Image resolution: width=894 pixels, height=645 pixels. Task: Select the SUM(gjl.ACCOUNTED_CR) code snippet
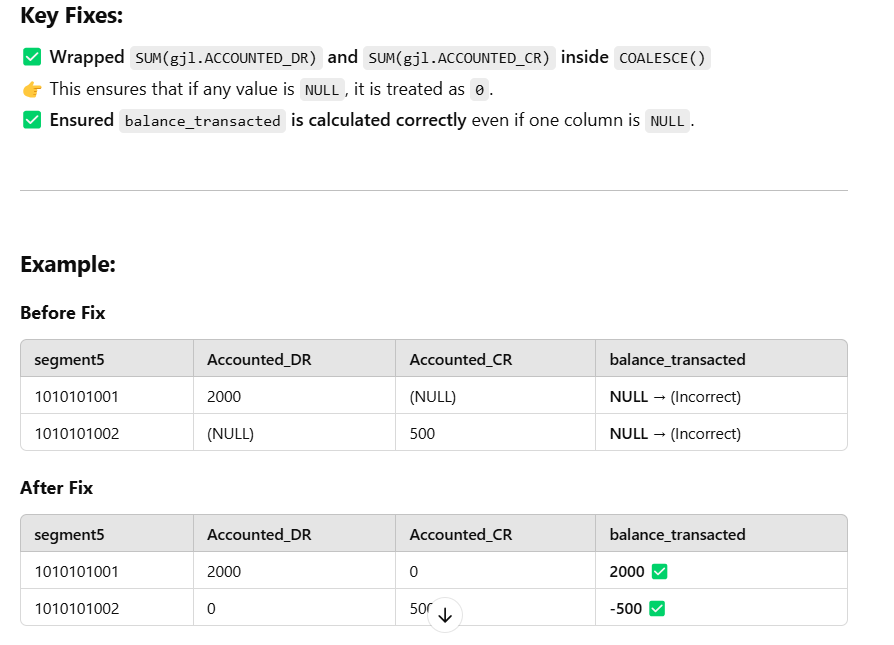tap(458, 58)
